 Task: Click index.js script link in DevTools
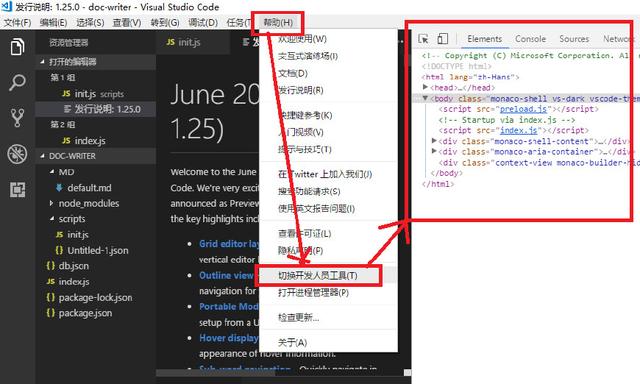click(518, 130)
